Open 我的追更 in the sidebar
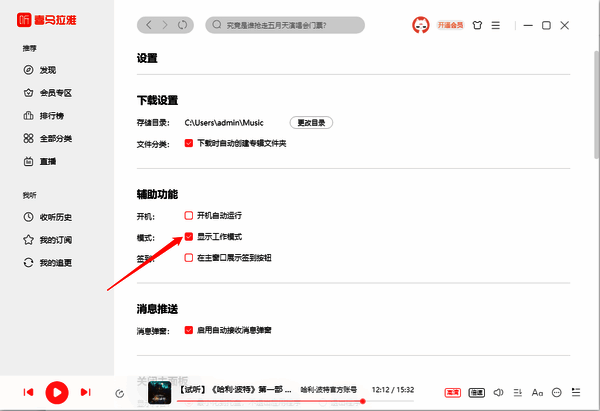Image resolution: width=600 pixels, height=411 pixels. coord(47,263)
